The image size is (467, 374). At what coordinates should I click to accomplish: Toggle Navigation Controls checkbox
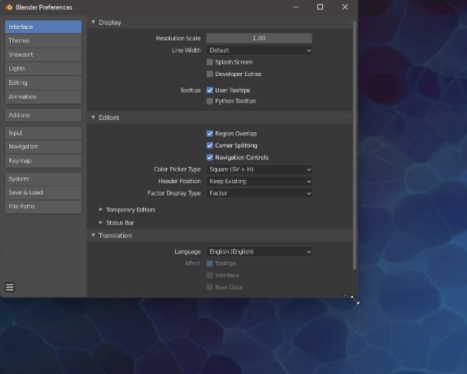[210, 157]
